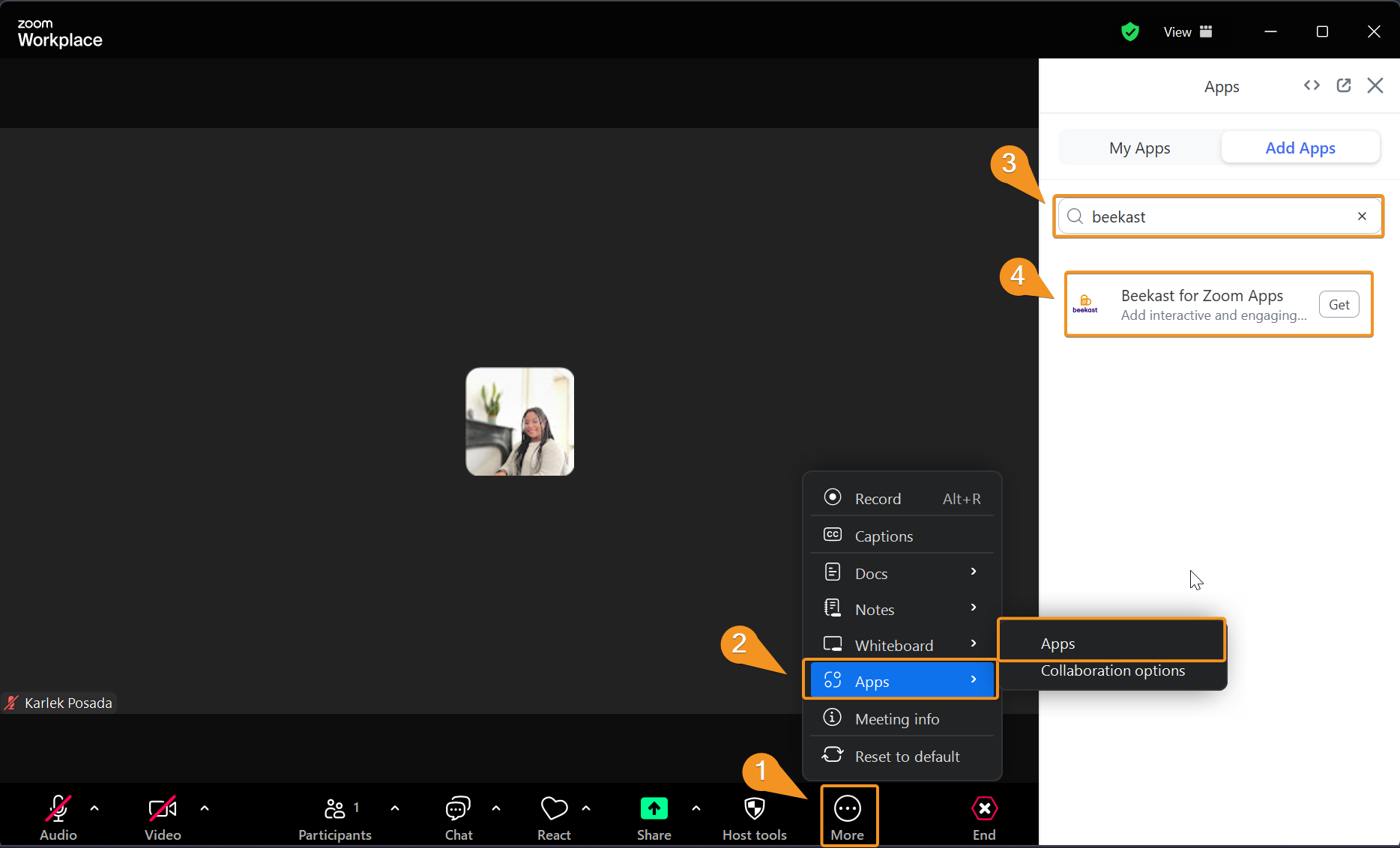This screenshot has height=848, width=1400.
Task: Expand Audio options arrow
Action: point(94,808)
